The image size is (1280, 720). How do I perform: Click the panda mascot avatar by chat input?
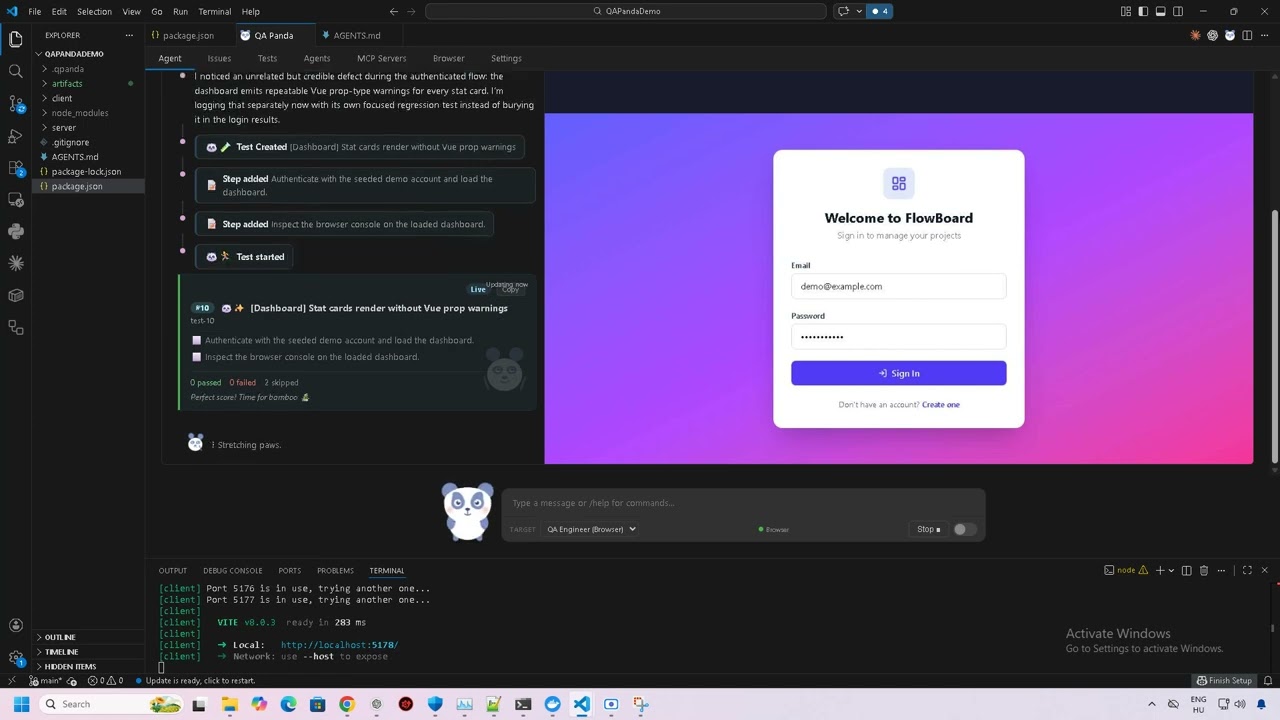468,511
